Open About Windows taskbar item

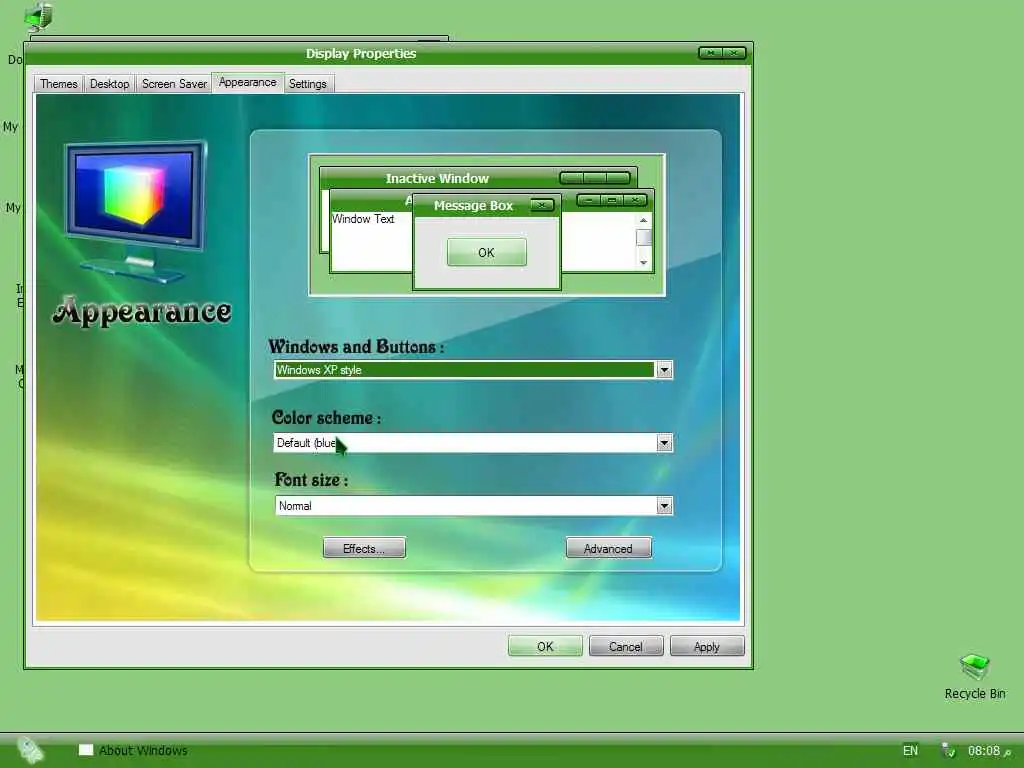pyautogui.click(x=133, y=750)
